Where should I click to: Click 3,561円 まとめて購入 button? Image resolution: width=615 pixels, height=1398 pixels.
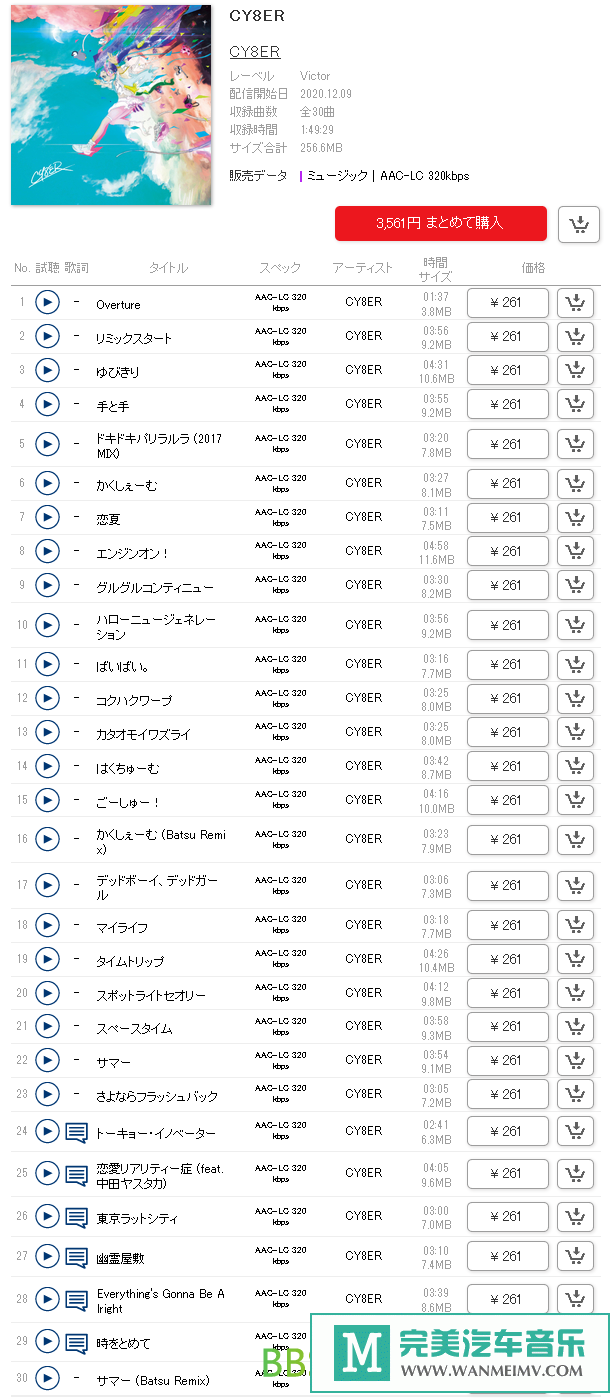441,223
